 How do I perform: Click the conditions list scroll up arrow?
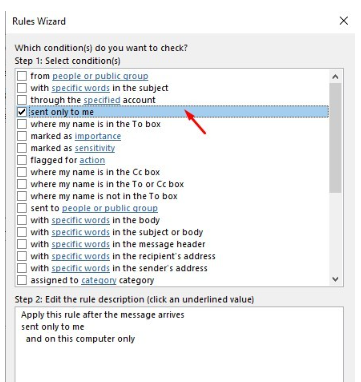click(335, 77)
